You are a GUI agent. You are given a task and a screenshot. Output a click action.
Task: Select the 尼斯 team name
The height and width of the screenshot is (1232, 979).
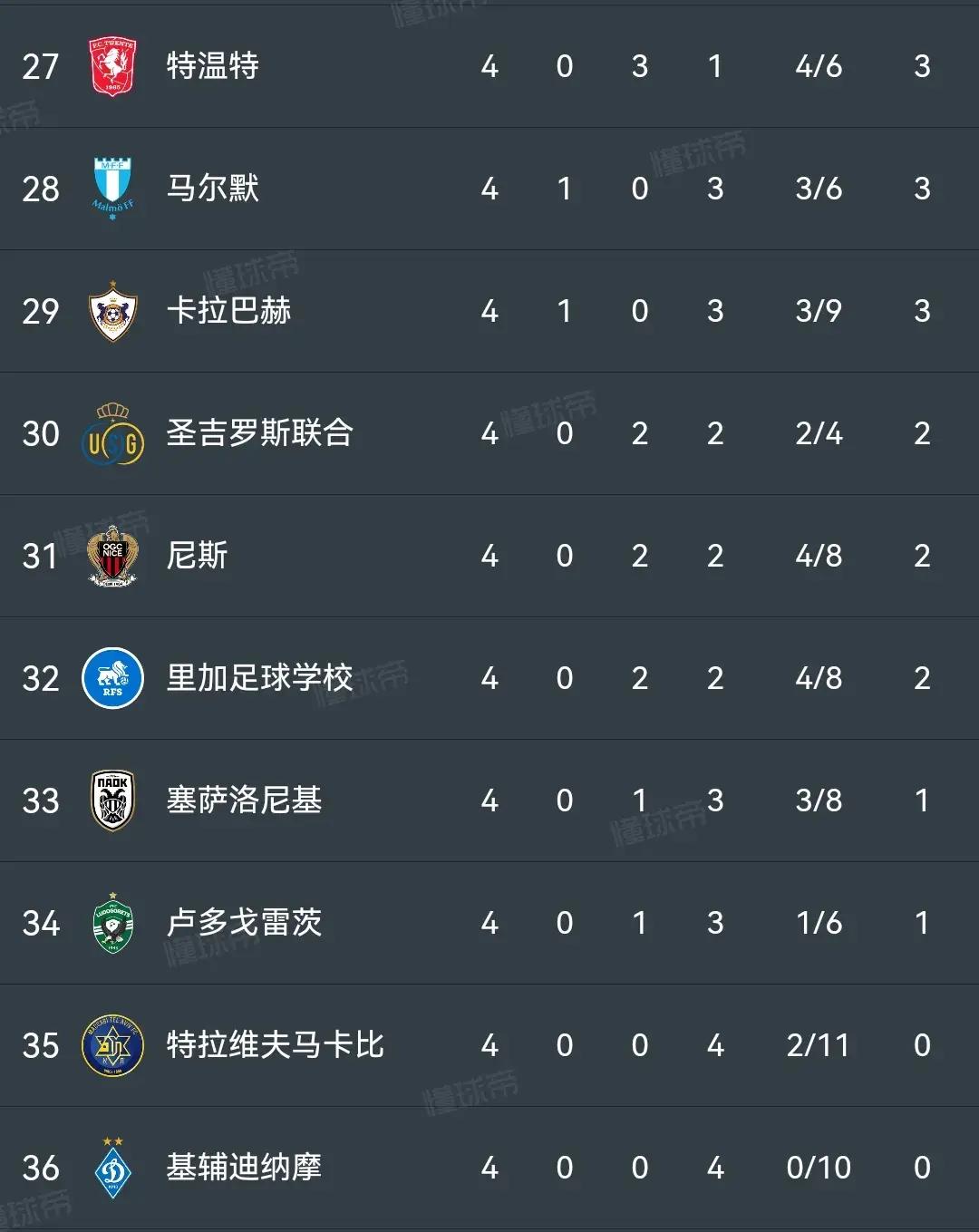[198, 556]
